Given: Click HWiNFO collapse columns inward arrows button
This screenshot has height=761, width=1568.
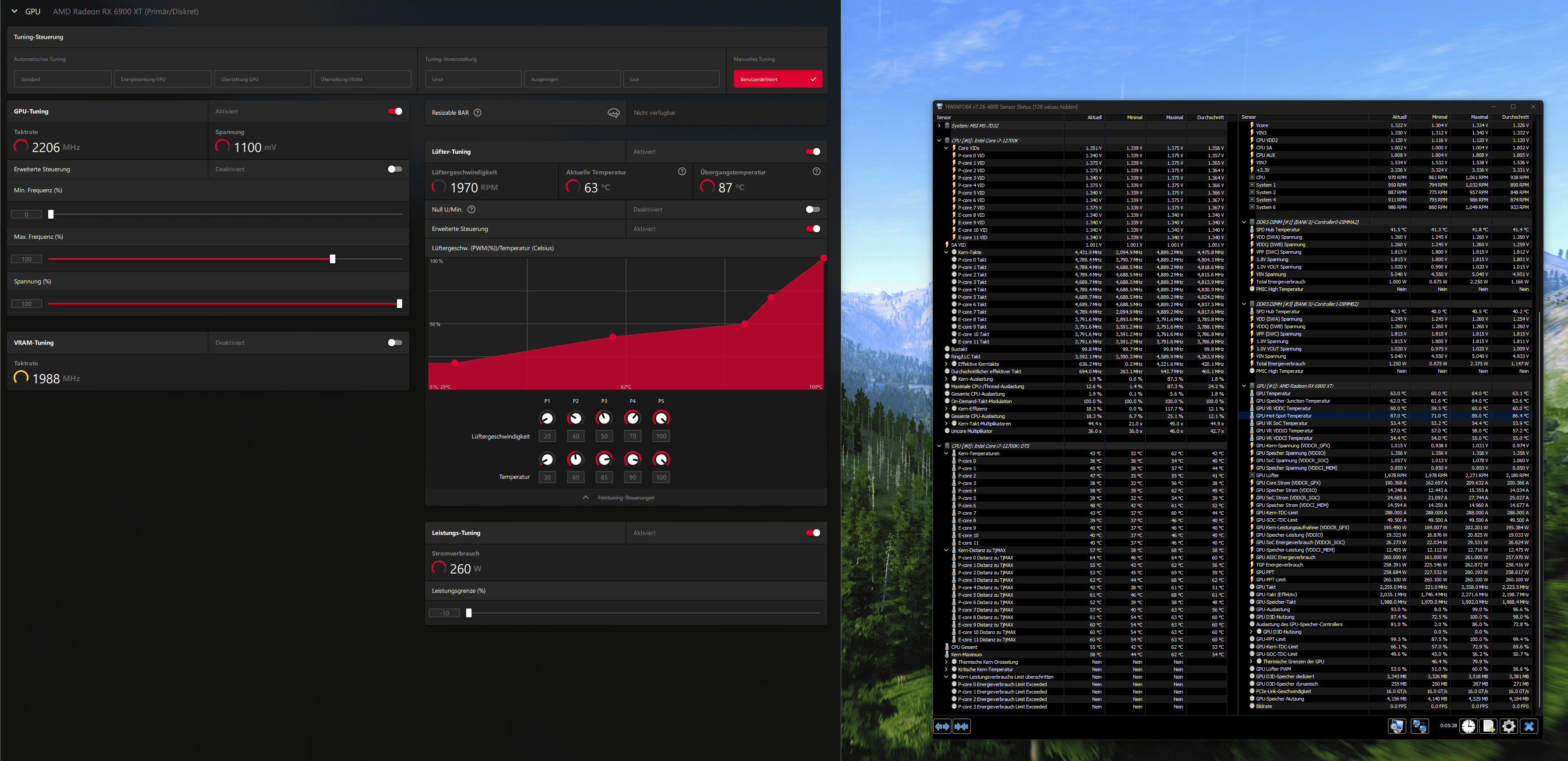Looking at the screenshot, I should [962, 726].
